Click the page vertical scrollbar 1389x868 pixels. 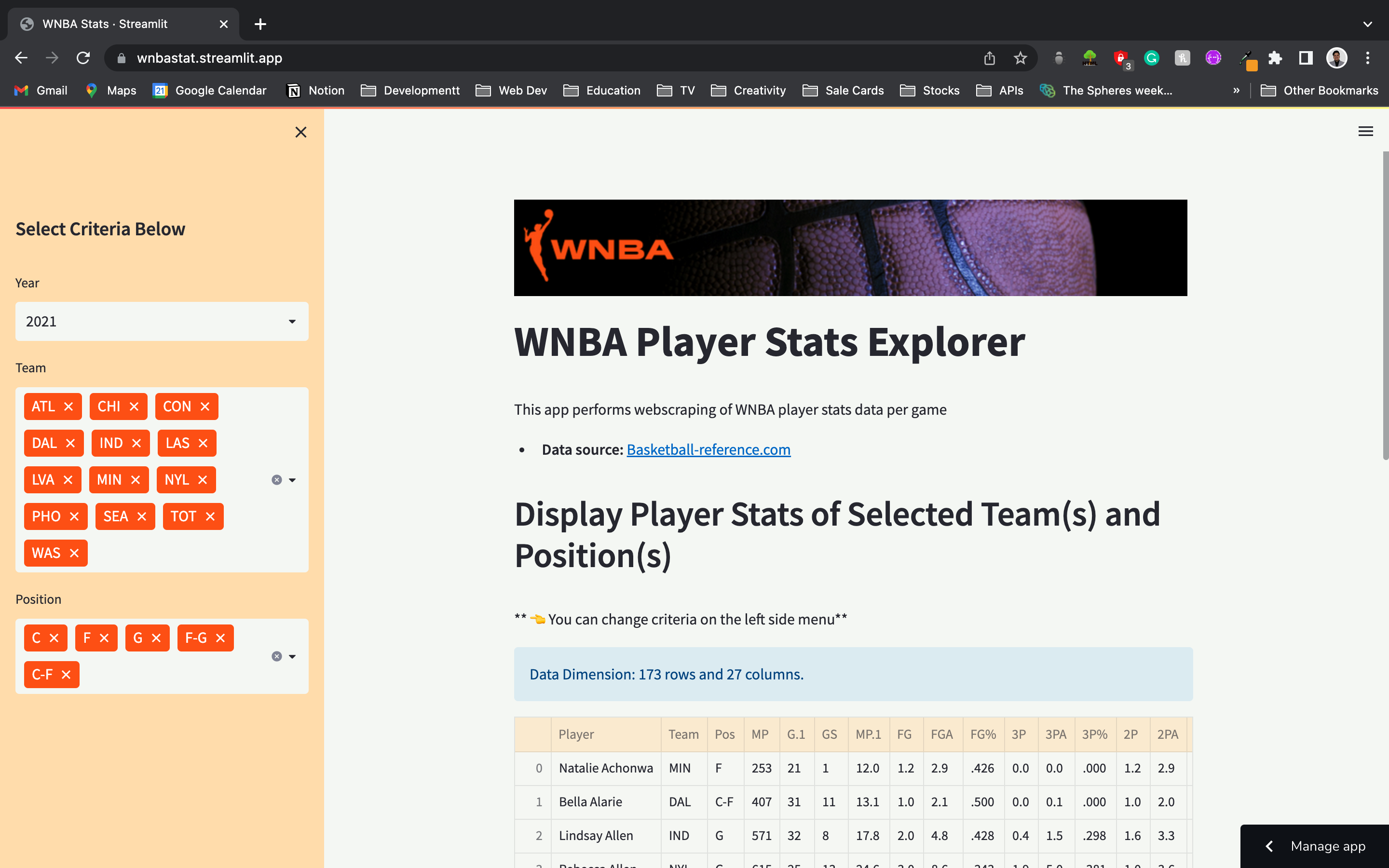click(1385, 304)
